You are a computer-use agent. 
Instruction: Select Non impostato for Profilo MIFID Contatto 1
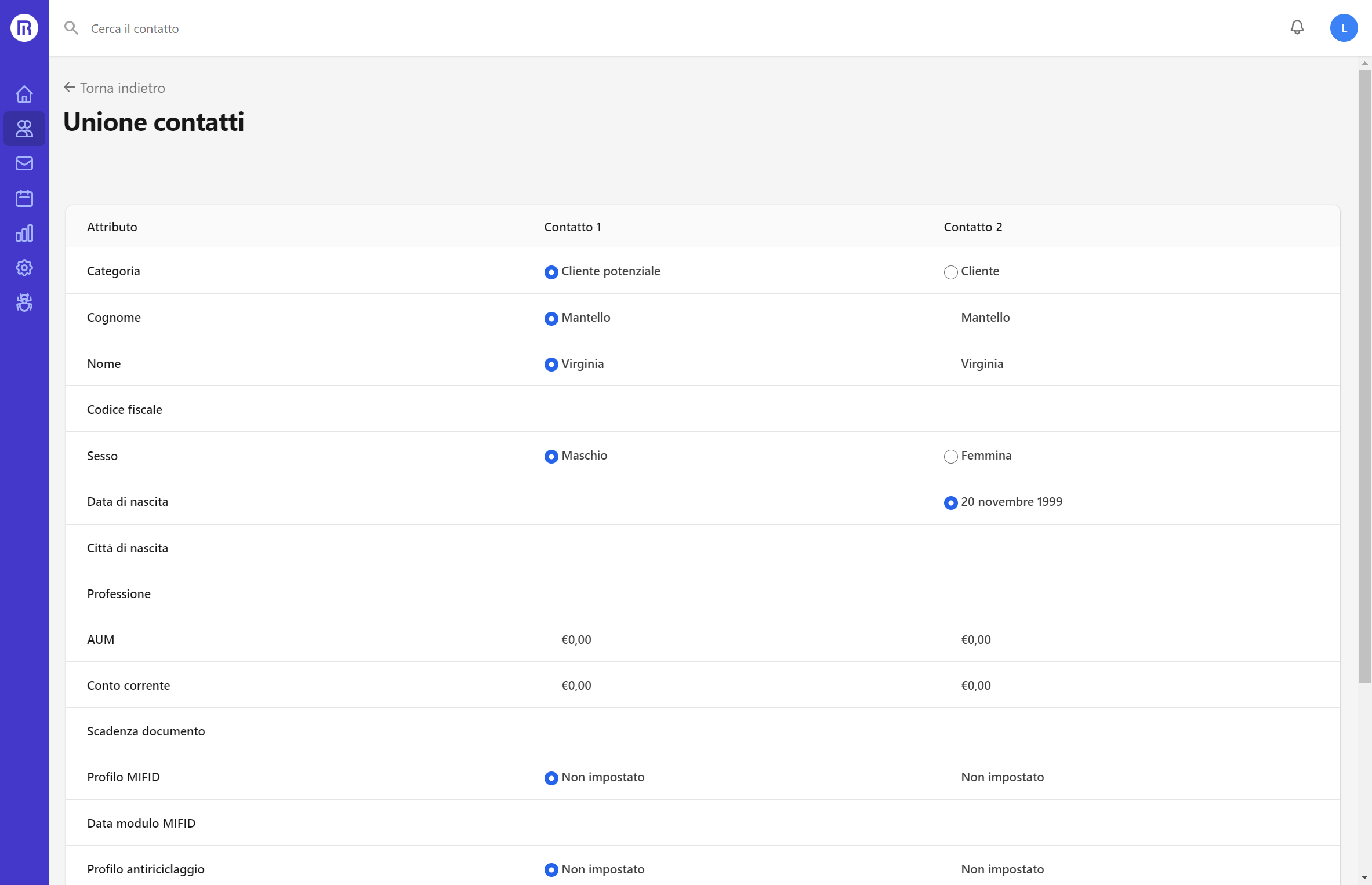[x=551, y=778]
